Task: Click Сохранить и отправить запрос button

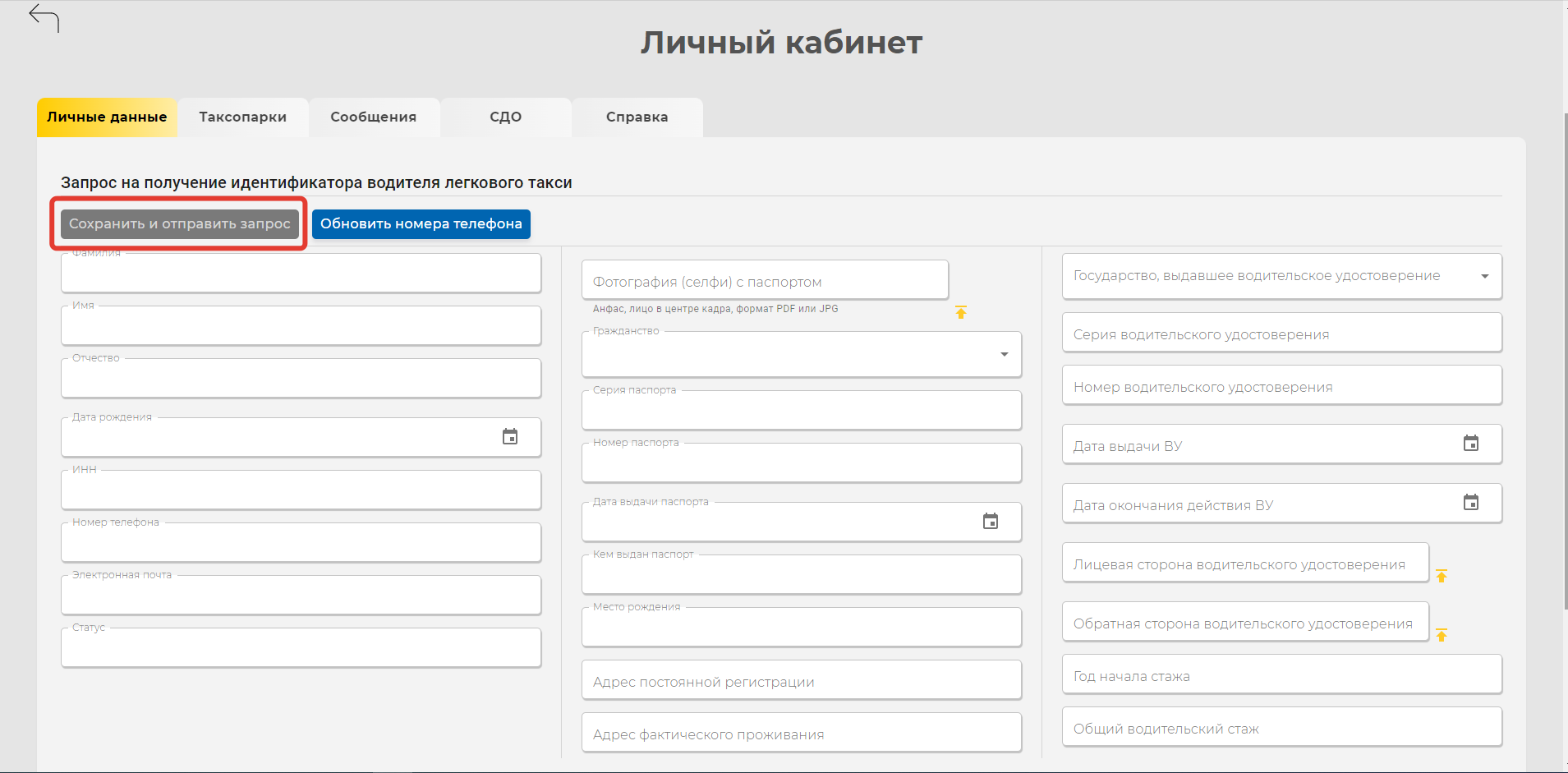Action: pyautogui.click(x=180, y=223)
